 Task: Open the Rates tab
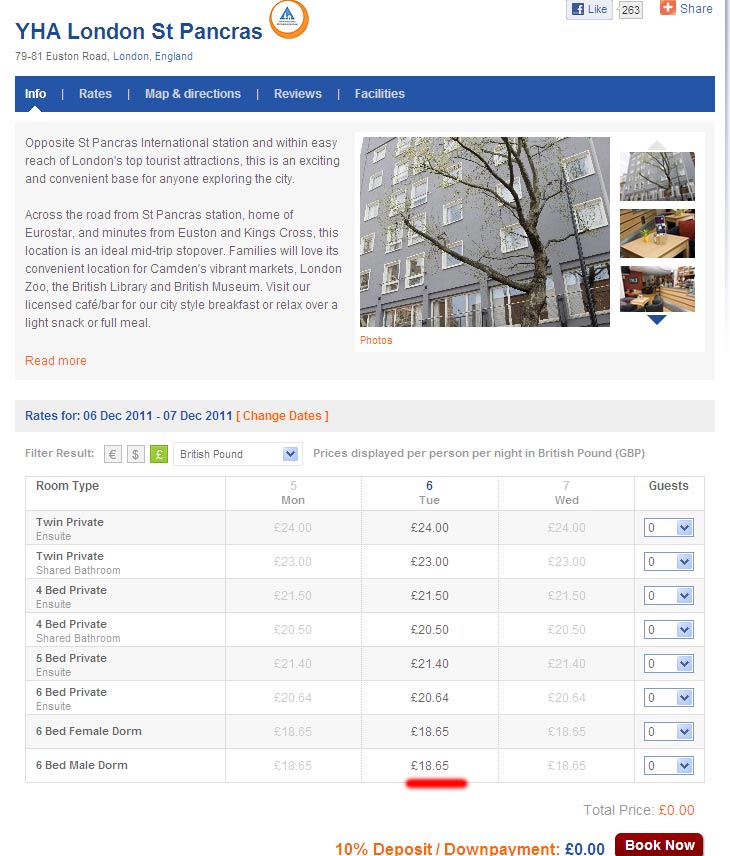[95, 94]
